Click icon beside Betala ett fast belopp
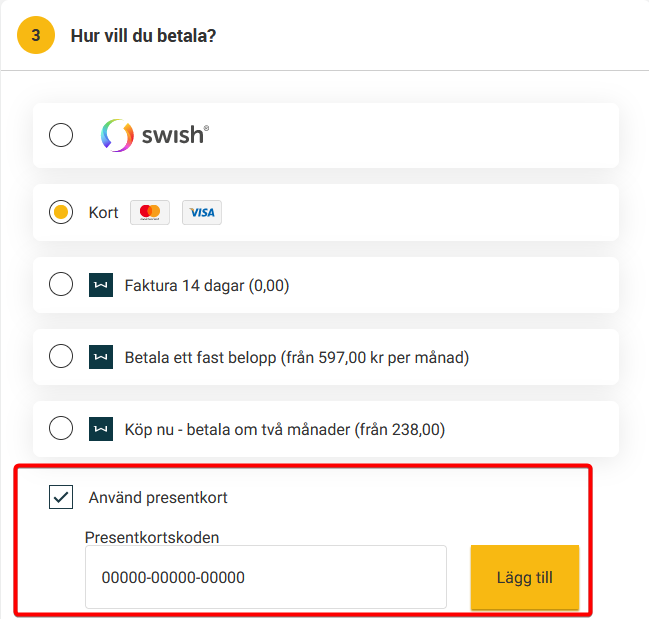Screen dimensions: 649x619 (x=101, y=357)
